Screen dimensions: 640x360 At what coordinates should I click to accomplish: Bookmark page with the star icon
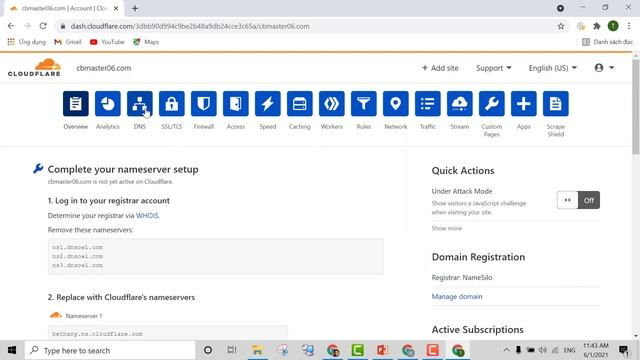[x=561, y=26]
